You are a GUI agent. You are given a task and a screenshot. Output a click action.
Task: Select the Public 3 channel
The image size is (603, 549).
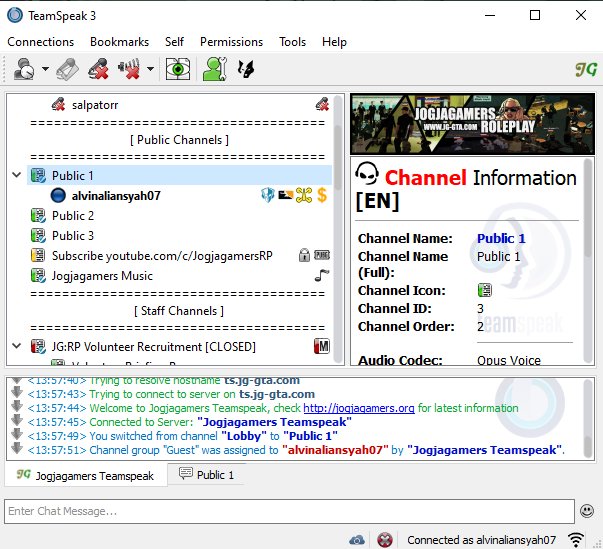(73, 236)
